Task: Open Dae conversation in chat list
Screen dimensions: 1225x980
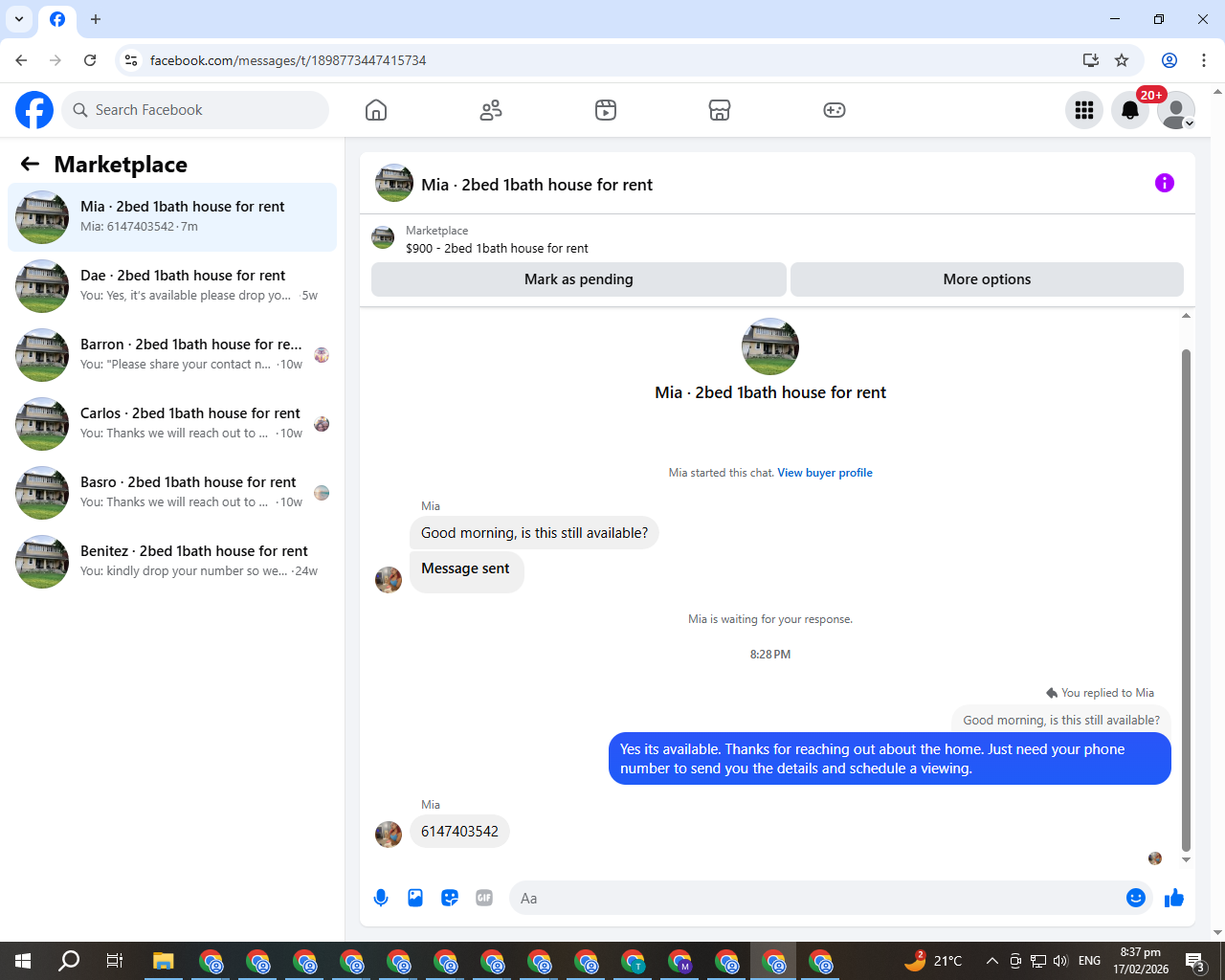Action: click(x=172, y=286)
